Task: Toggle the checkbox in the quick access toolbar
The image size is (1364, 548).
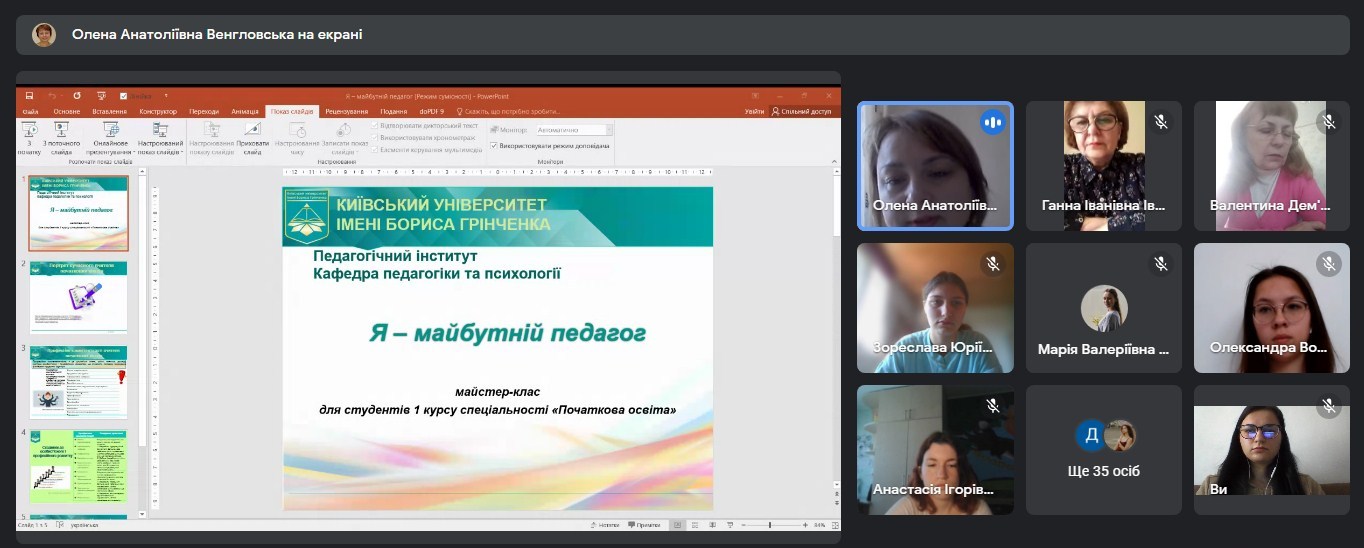Action: pyautogui.click(x=123, y=96)
